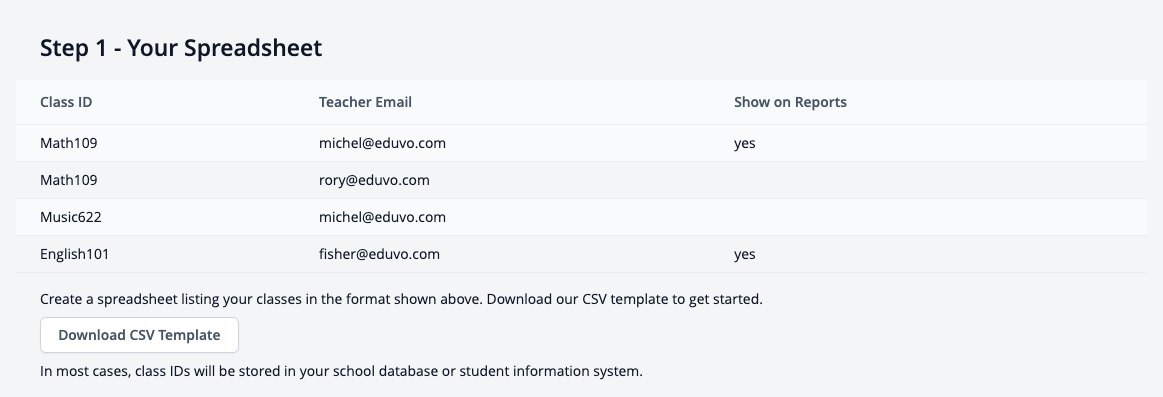Click the note about school database class IDs
The image size is (1163, 397).
[x=341, y=371]
